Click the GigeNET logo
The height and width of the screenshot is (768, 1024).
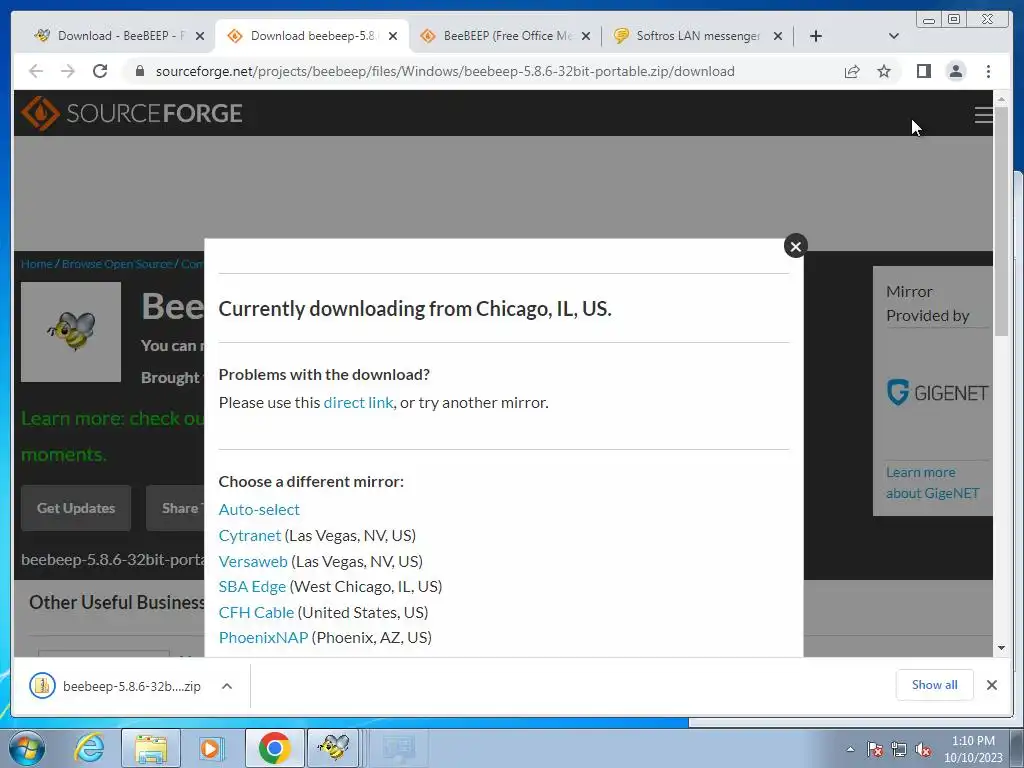[x=937, y=392]
